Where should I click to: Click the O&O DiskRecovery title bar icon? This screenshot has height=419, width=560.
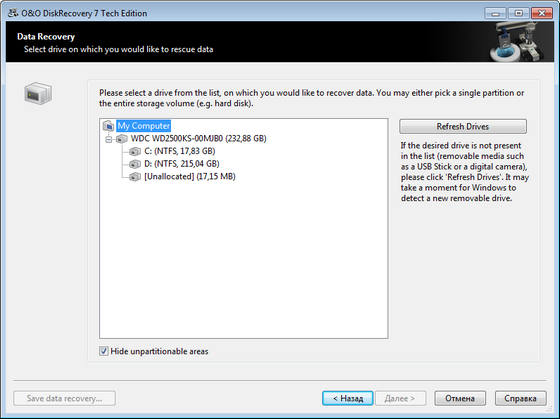coord(13,13)
